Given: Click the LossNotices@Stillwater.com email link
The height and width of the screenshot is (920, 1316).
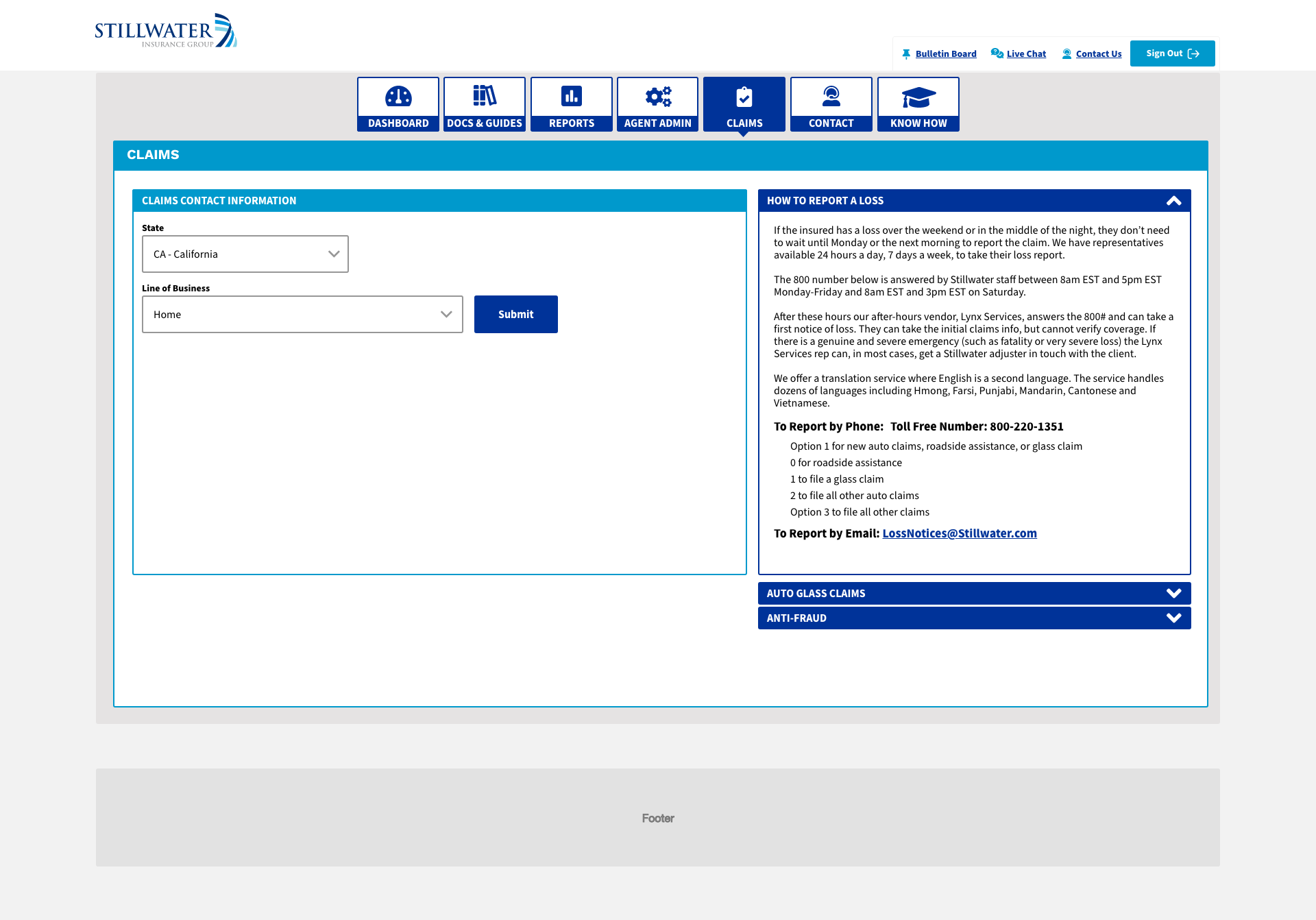Looking at the screenshot, I should click(960, 533).
